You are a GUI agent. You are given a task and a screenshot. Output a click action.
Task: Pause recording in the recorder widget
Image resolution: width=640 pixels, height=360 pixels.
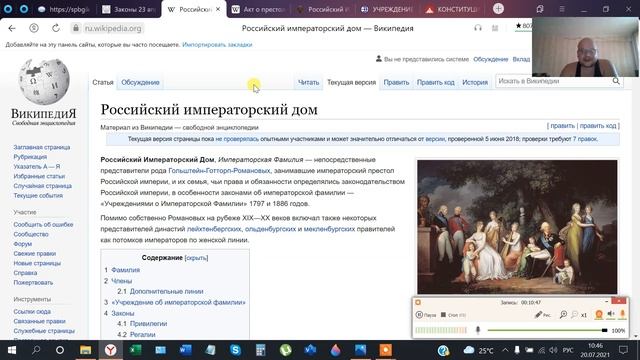click(426, 315)
